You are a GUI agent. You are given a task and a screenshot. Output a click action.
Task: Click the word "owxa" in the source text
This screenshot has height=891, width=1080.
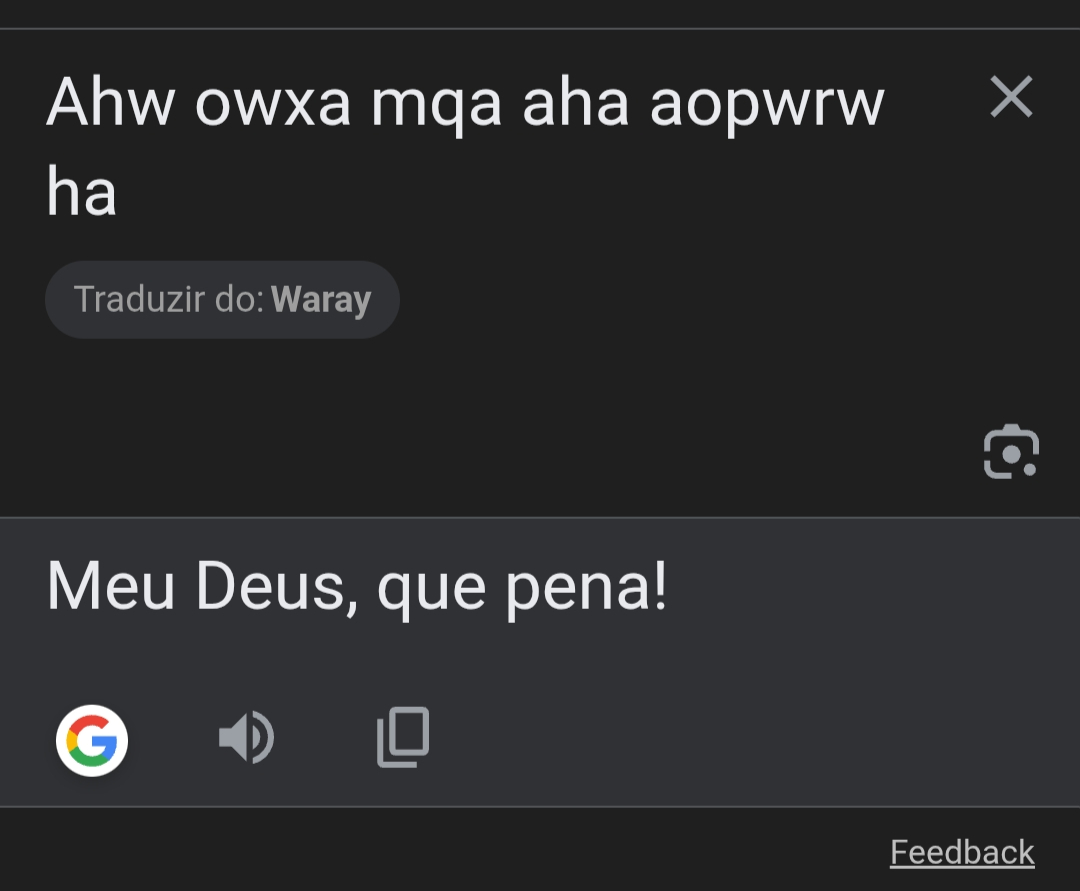[273, 102]
